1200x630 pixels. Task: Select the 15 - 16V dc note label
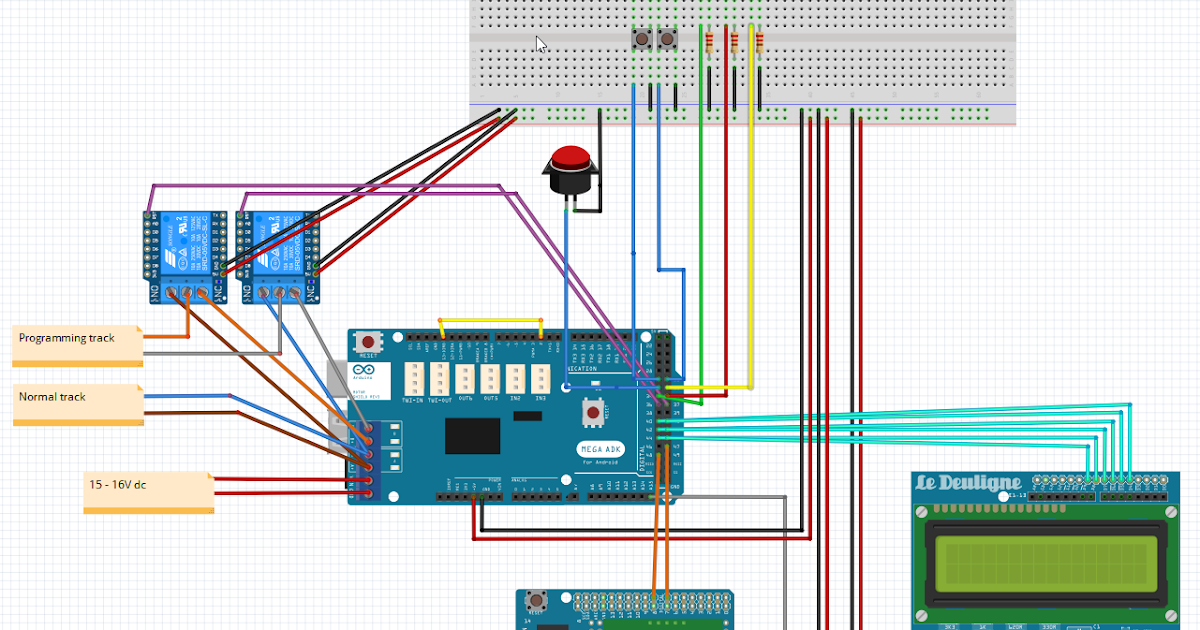tap(118, 484)
